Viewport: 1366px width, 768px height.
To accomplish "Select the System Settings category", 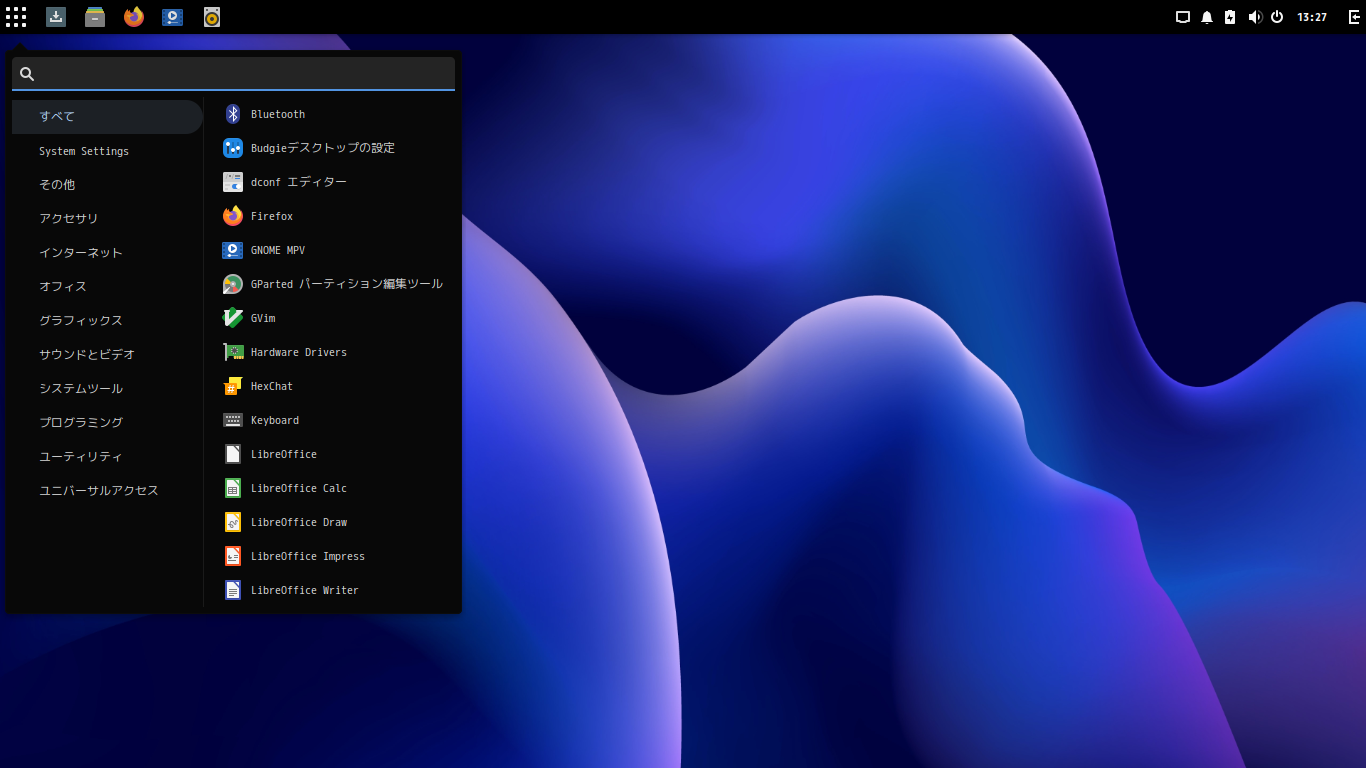I will point(108,151).
